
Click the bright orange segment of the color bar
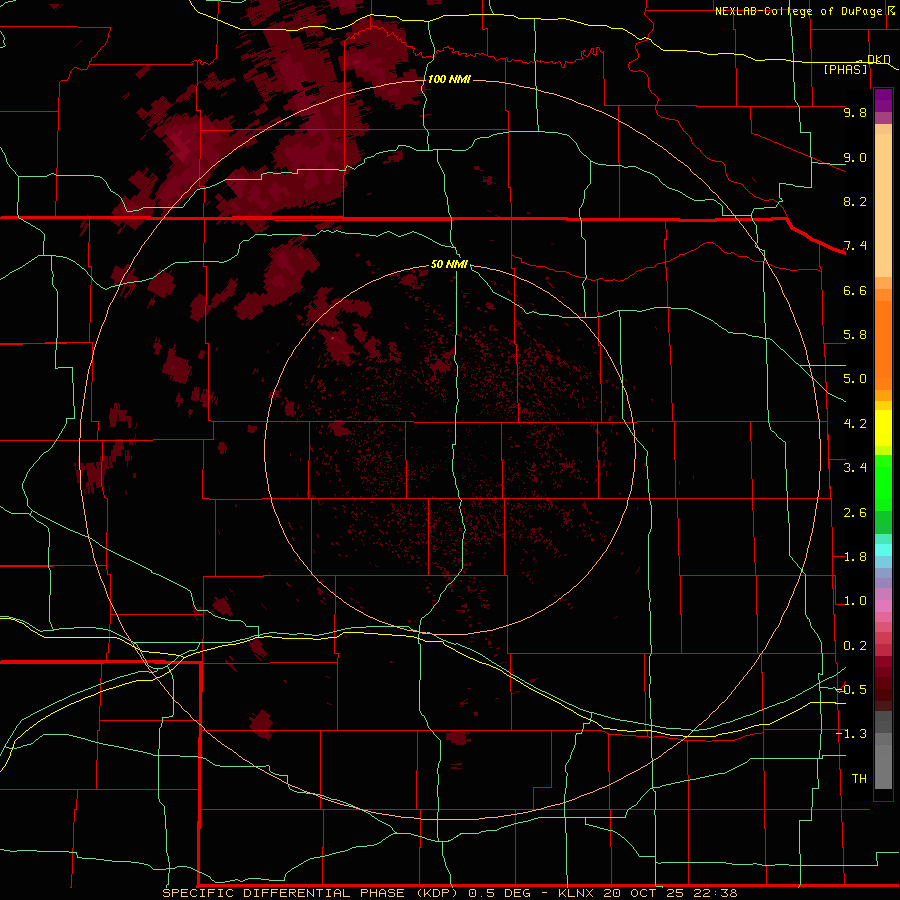(883, 346)
